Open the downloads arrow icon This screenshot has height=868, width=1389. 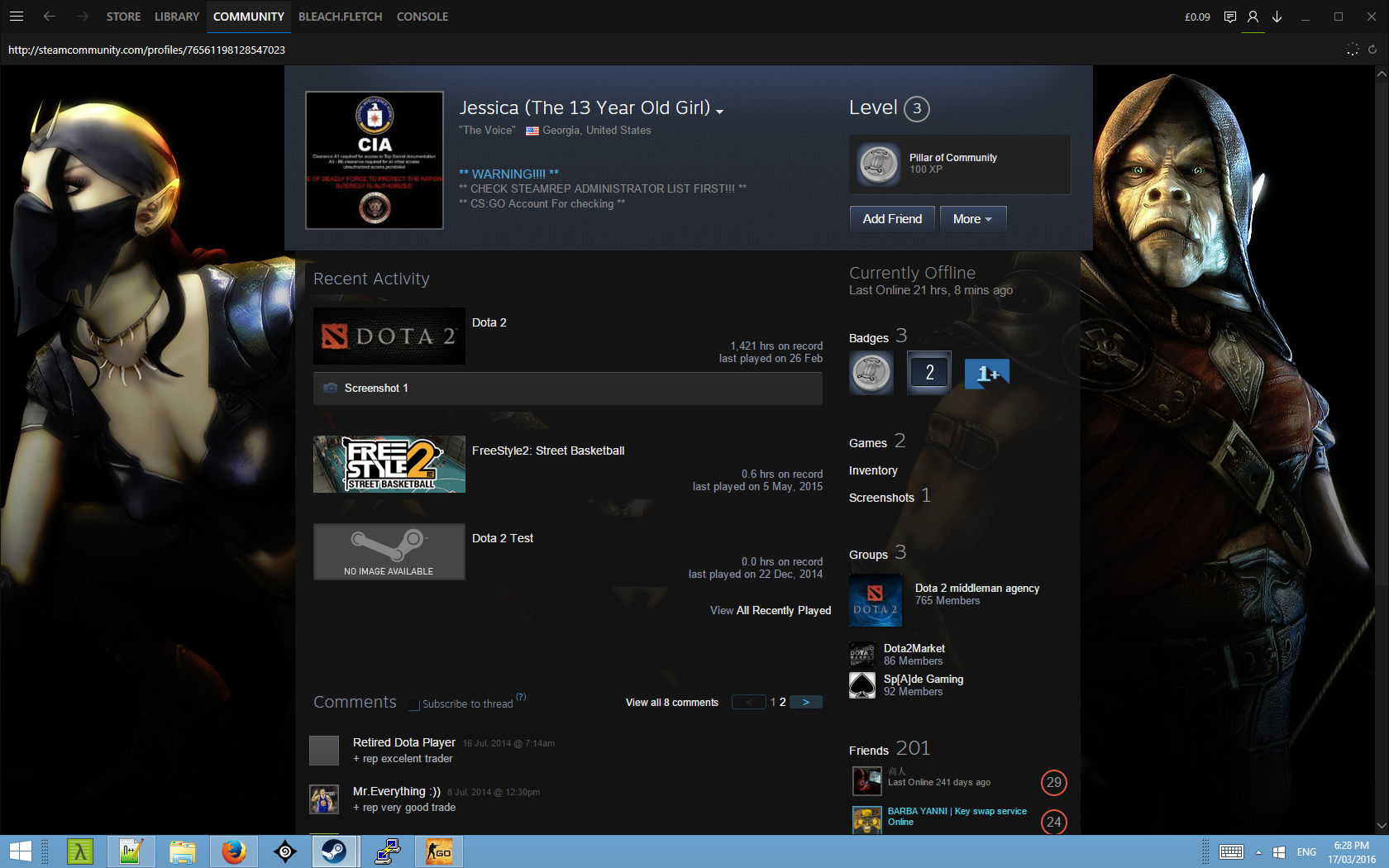(x=1277, y=17)
